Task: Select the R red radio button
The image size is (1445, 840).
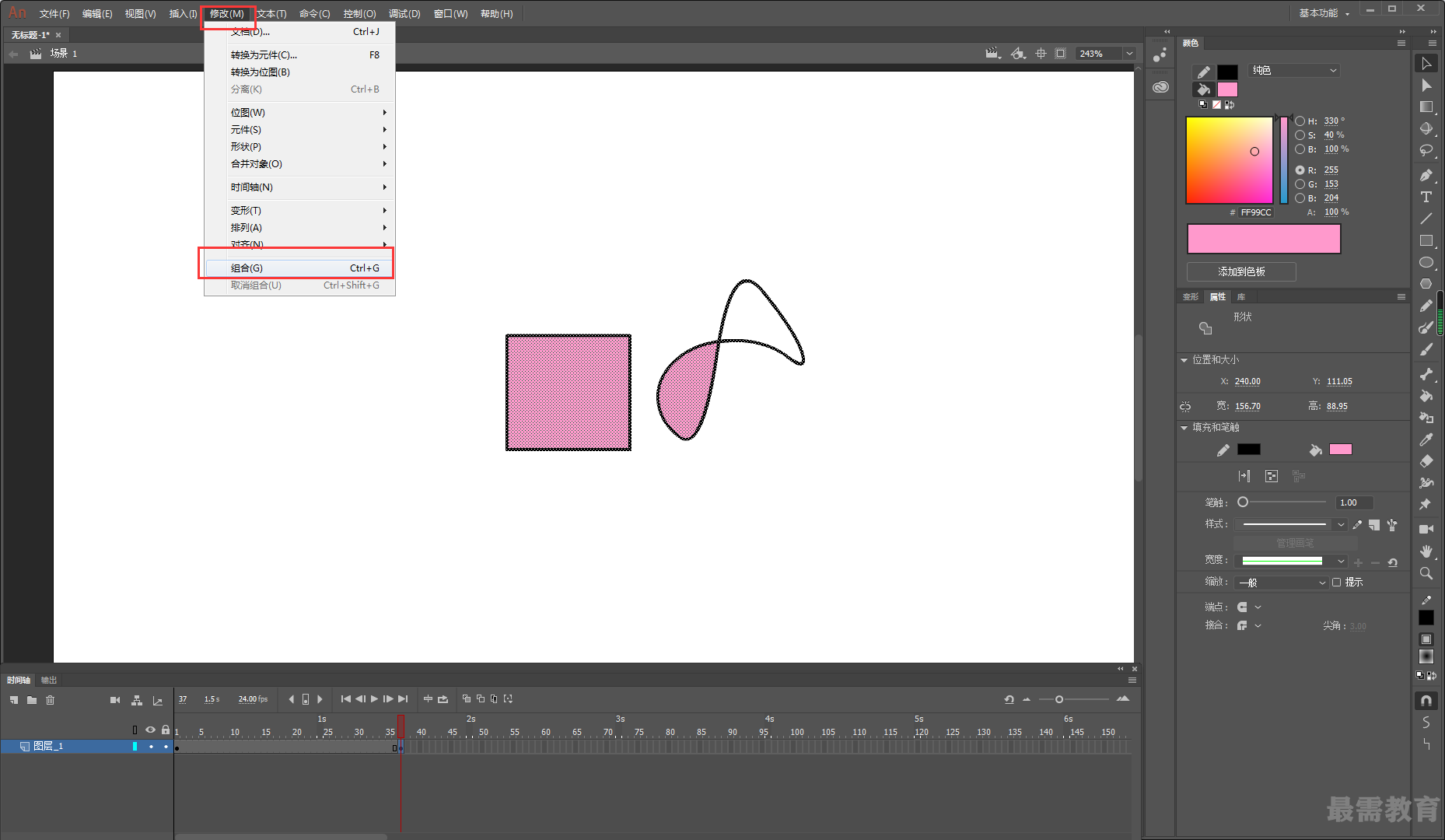Action: (x=1300, y=170)
